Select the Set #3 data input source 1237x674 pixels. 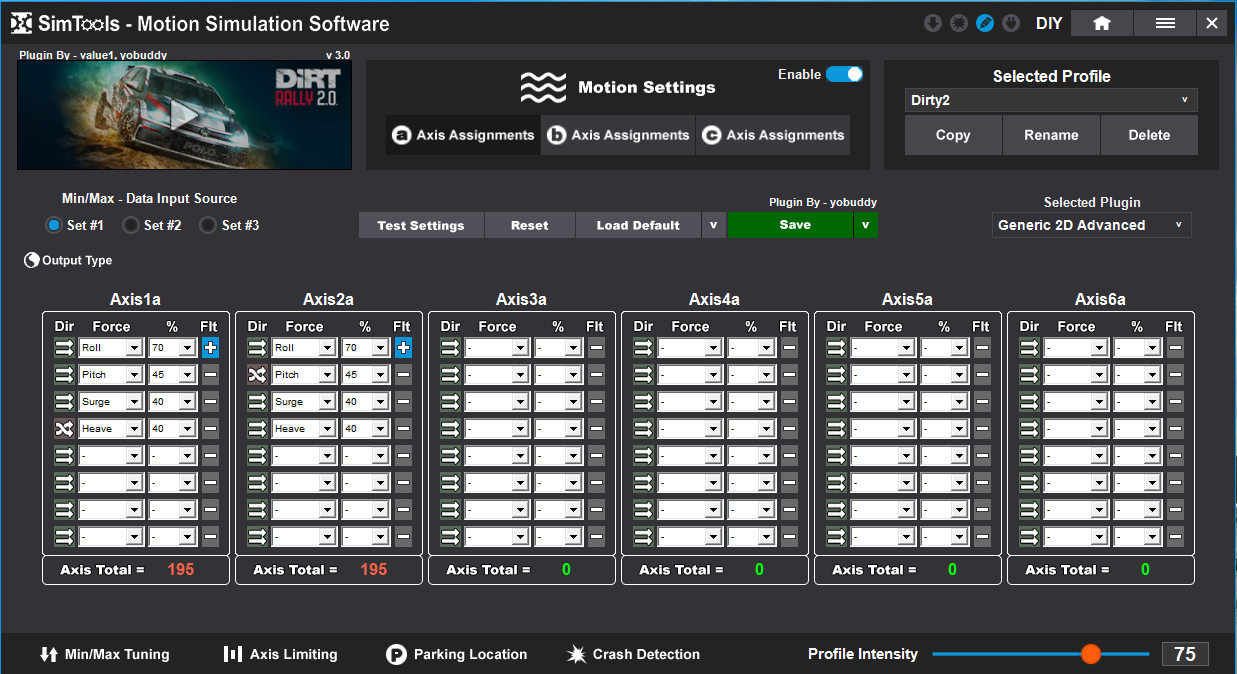click(x=208, y=225)
